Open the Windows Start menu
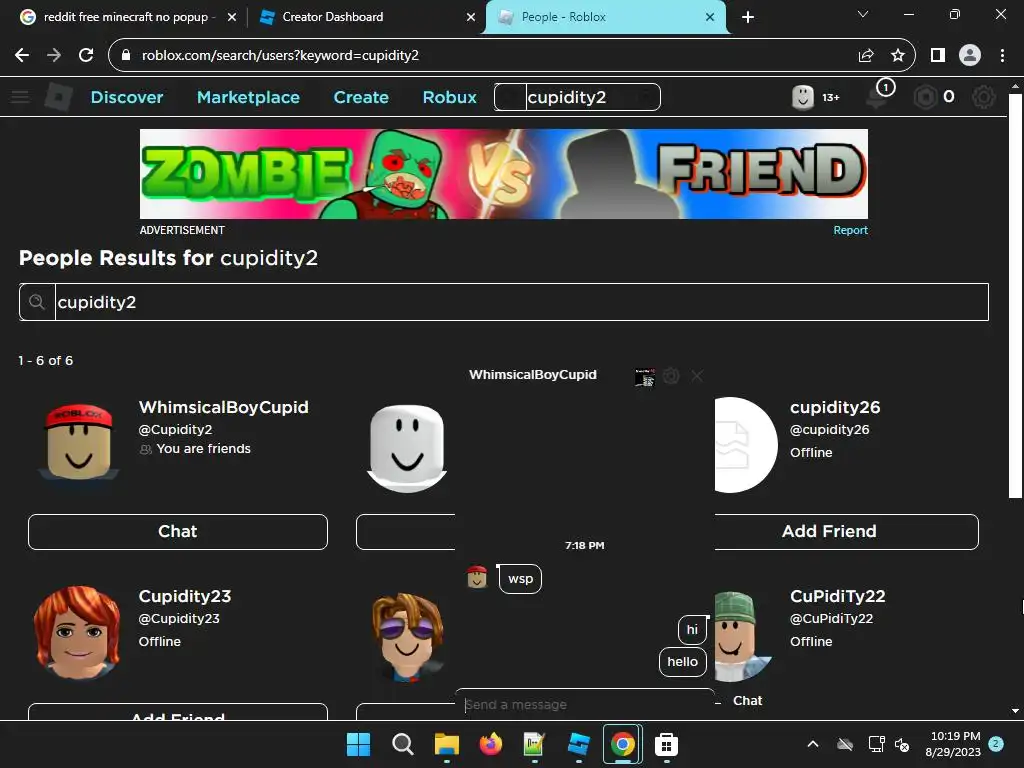Image resolution: width=1024 pixels, height=768 pixels. click(358, 744)
